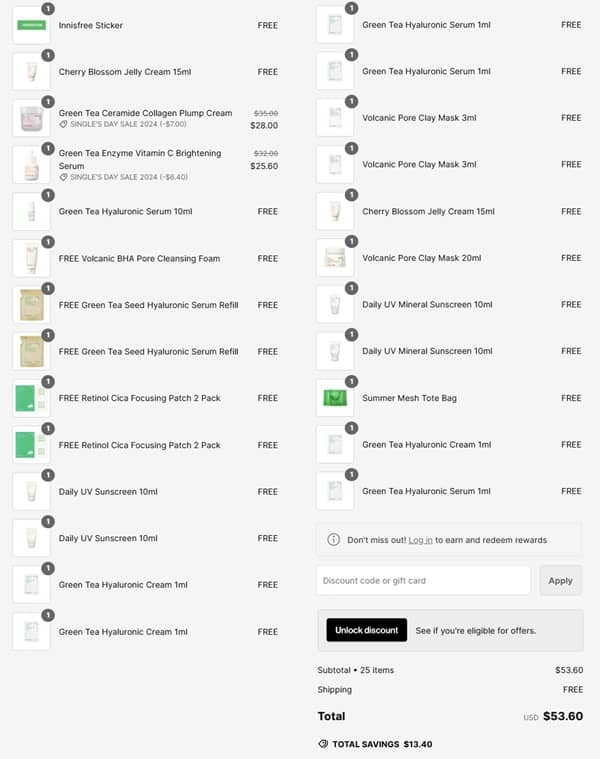Open the Volcanic BHA Pore Cleansing Foam thumbnail

(x=31, y=259)
